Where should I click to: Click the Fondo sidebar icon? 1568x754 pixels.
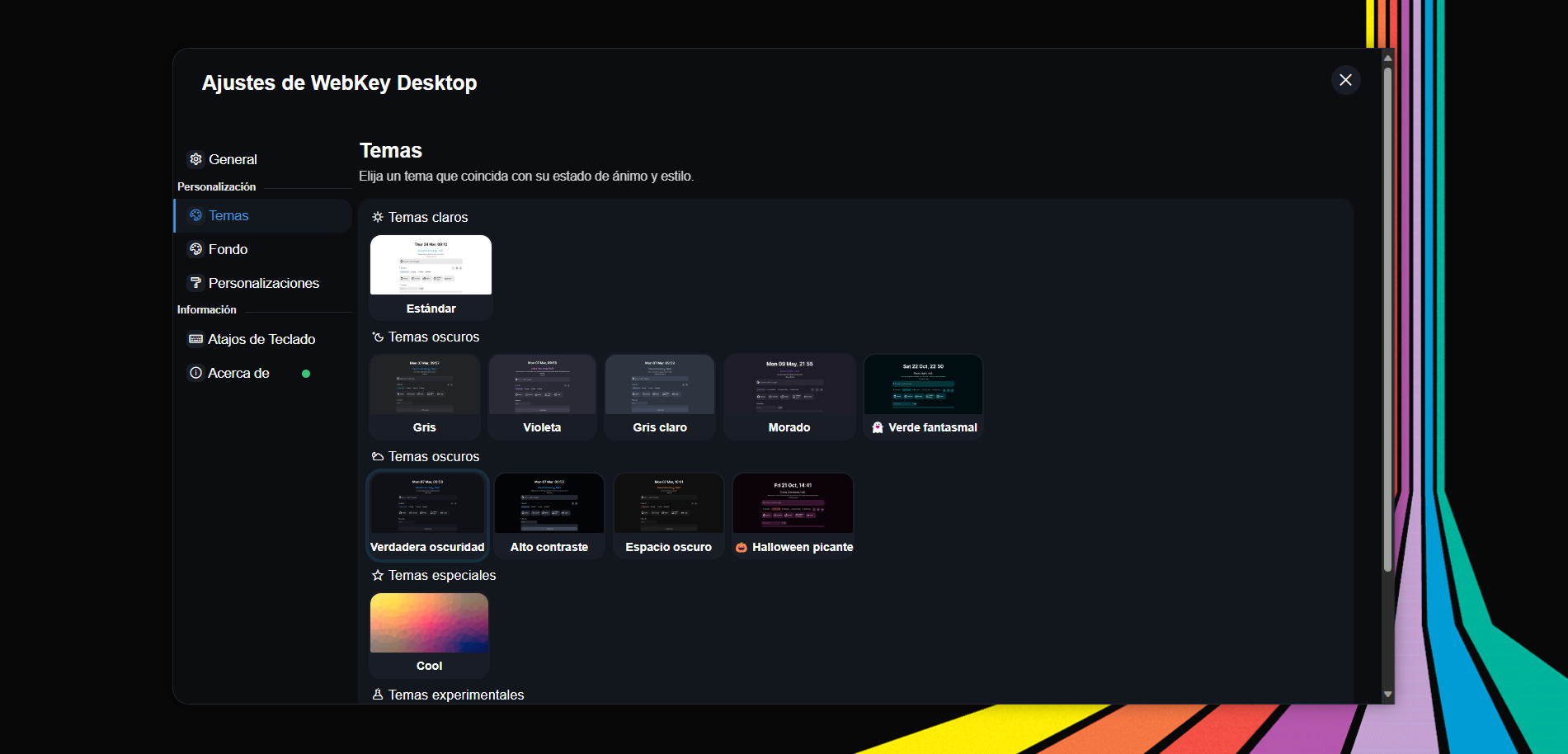[x=195, y=249]
